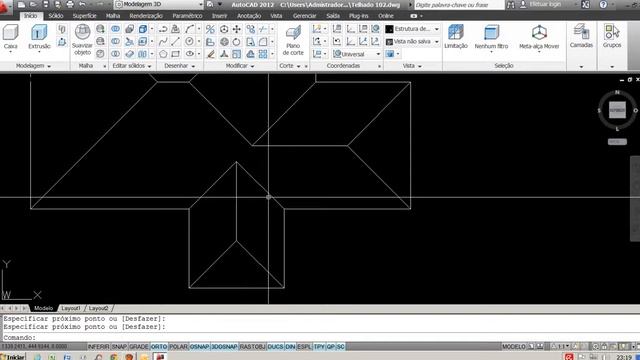
Task: Open the Universal UCS dropdown
Action: 357,54
